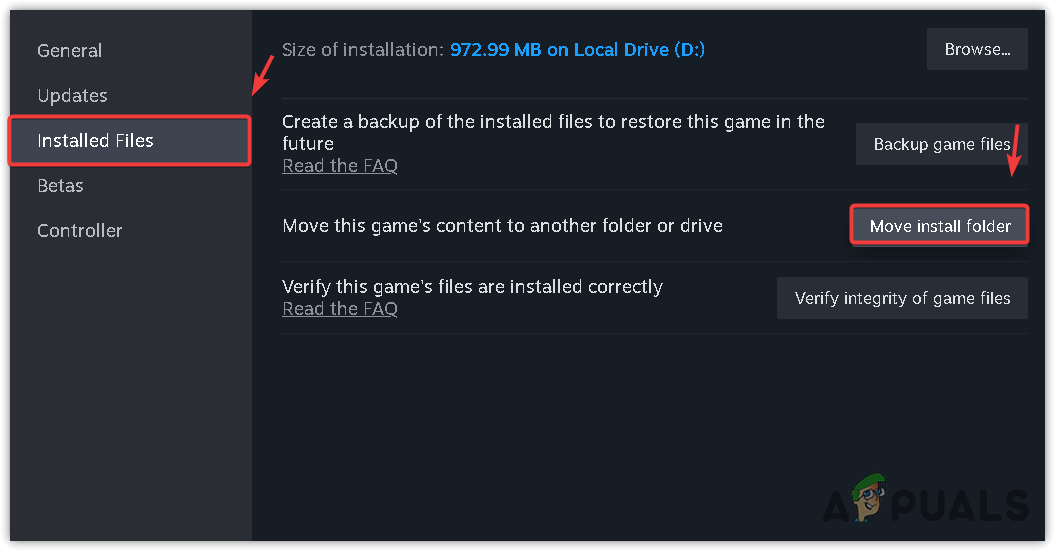1055x551 pixels.
Task: Click the Verify this game's files text
Action: [x=472, y=287]
